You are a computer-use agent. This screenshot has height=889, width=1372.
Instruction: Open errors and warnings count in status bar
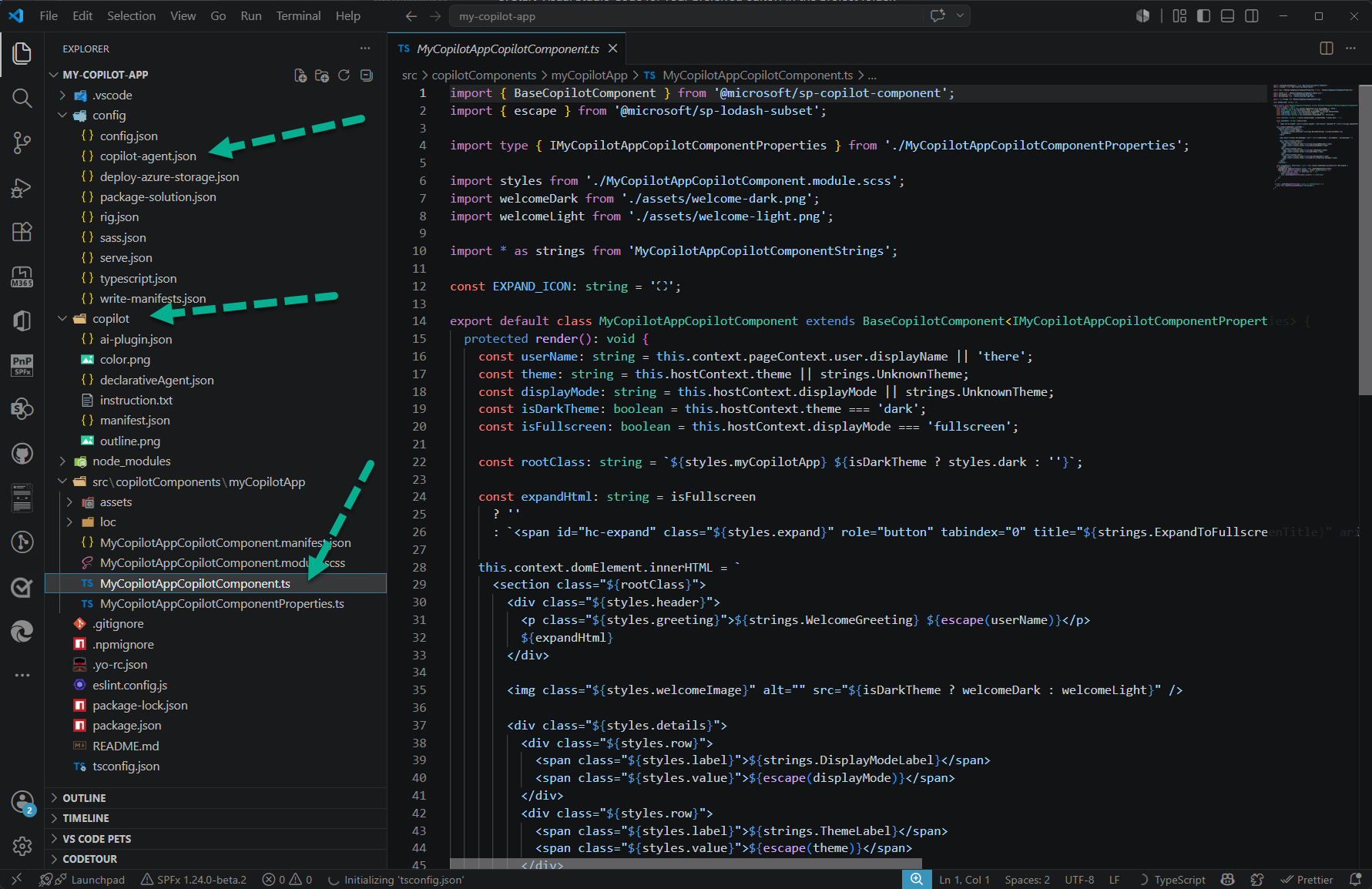point(287,880)
